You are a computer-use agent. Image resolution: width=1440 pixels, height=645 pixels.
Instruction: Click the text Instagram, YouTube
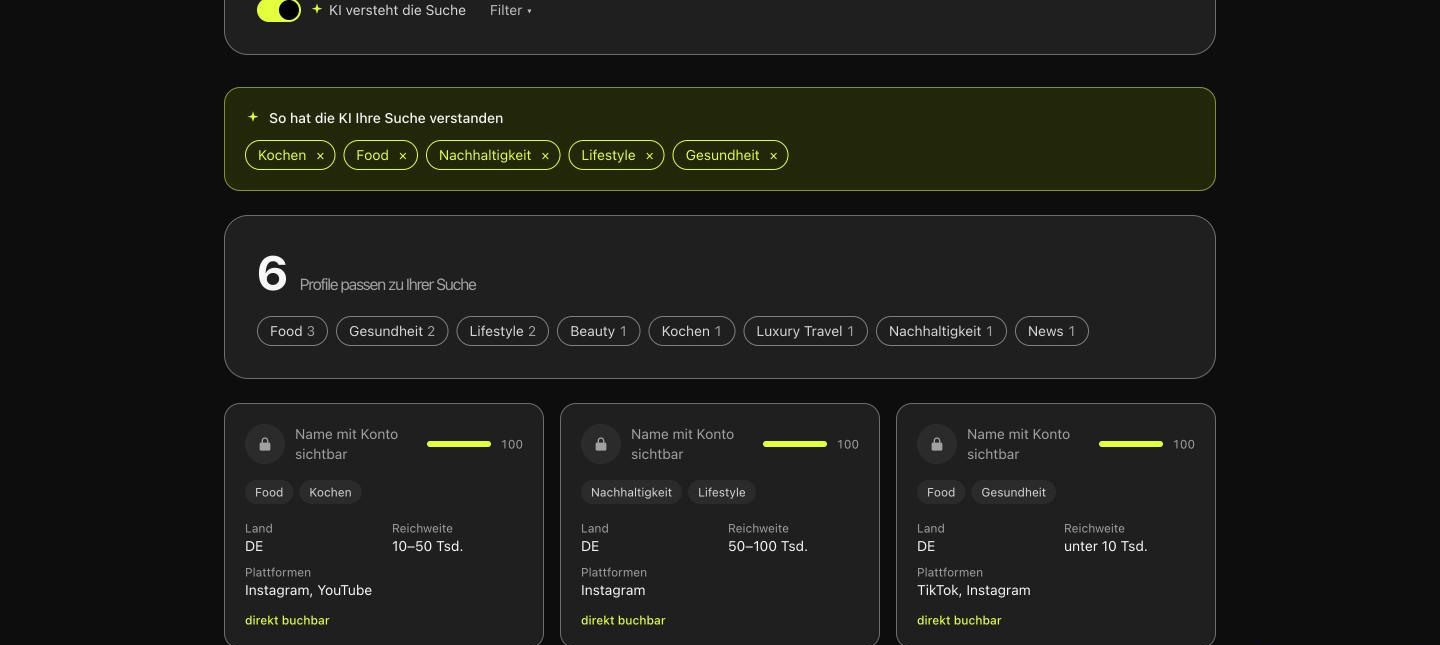(308, 590)
